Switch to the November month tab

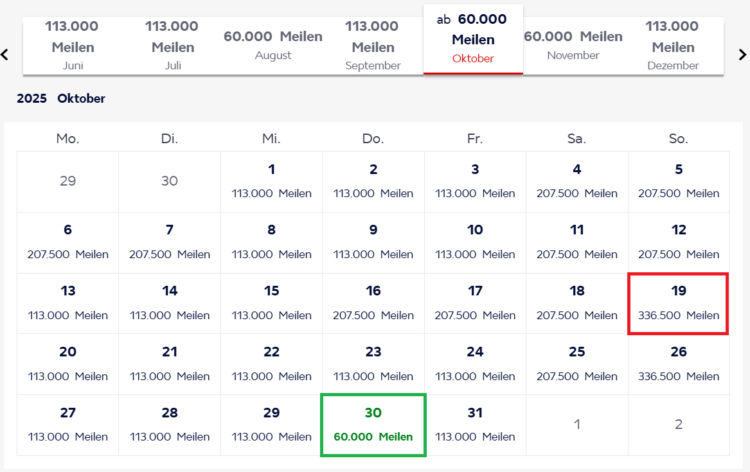click(573, 45)
